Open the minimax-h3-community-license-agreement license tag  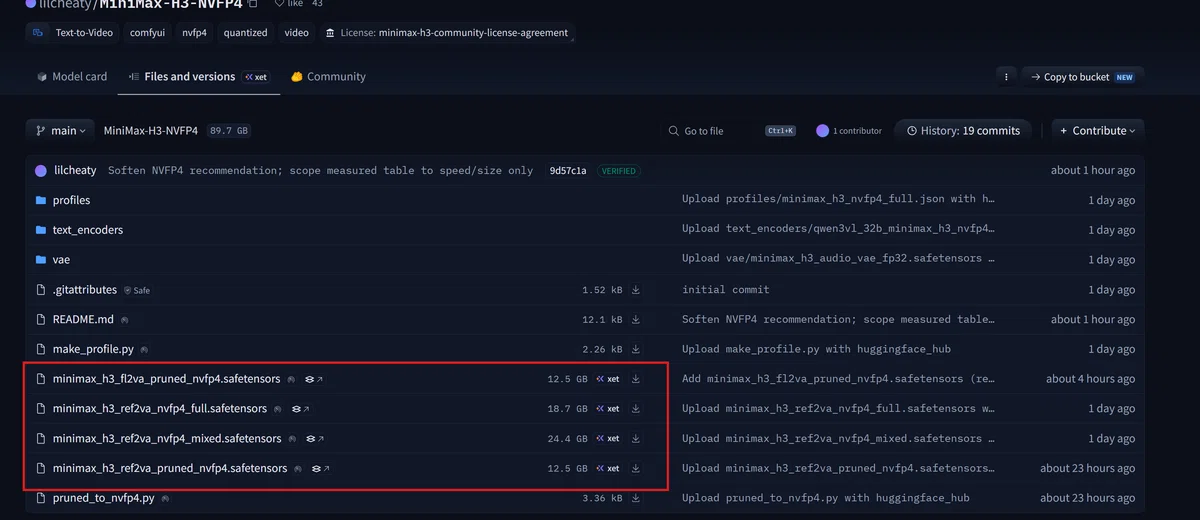[x=447, y=32]
